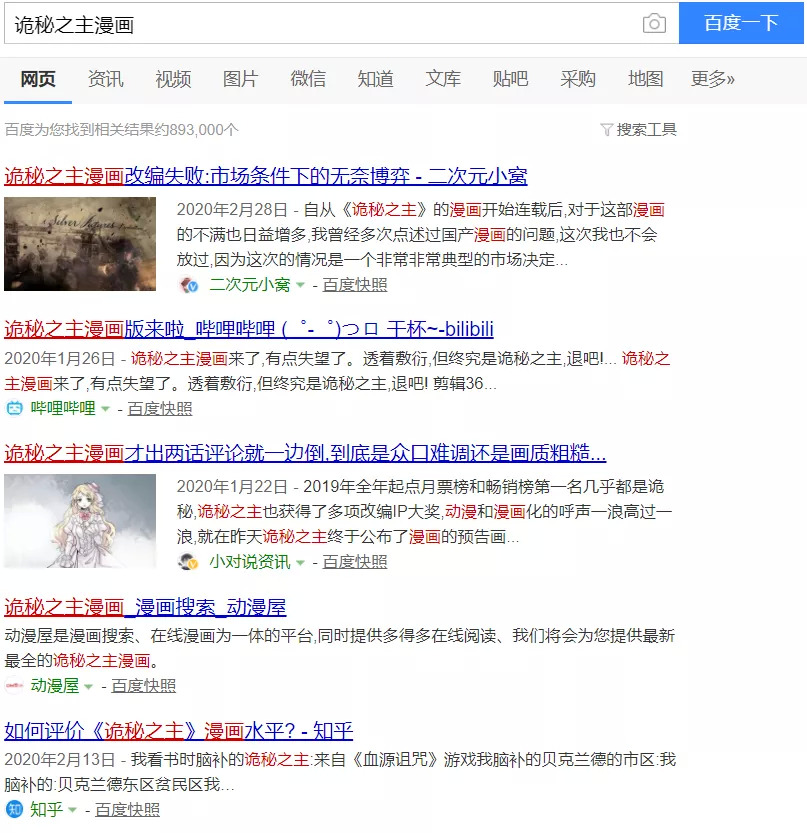The height and width of the screenshot is (833, 807).
Task: Click the 动漫屋 source logo icon
Action: (x=15, y=685)
